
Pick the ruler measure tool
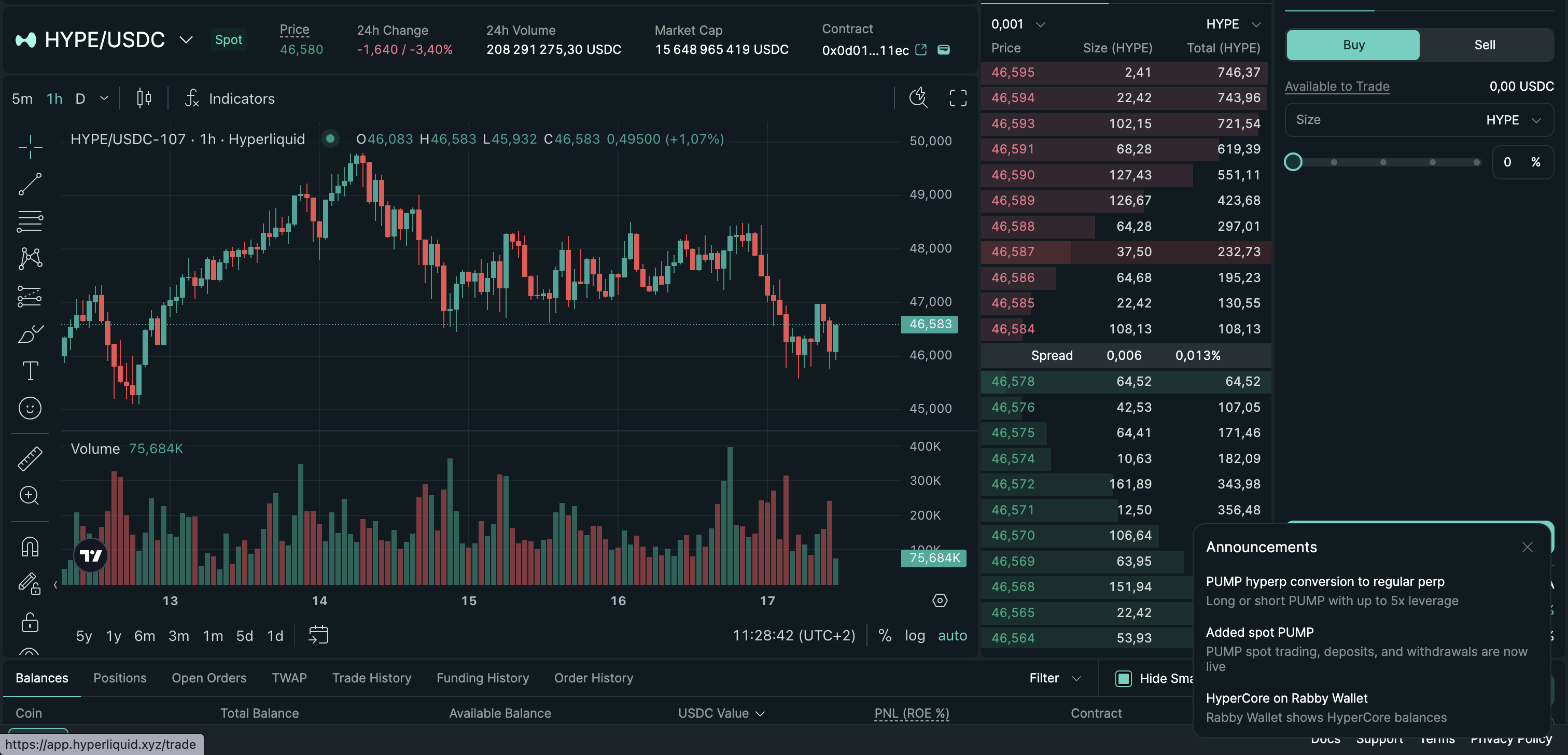(30, 458)
